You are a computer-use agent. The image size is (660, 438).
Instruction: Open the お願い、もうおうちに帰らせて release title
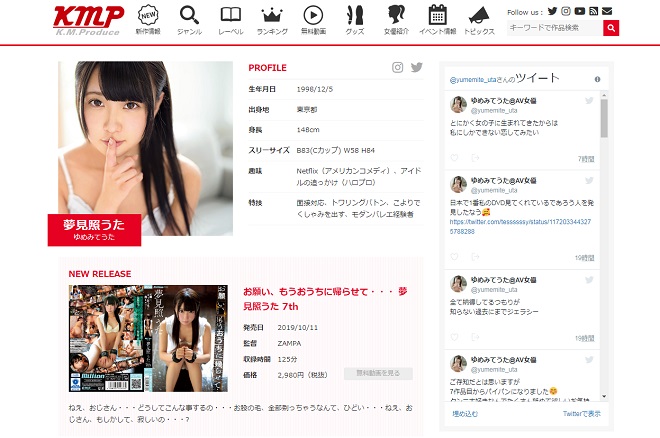pyautogui.click(x=325, y=299)
